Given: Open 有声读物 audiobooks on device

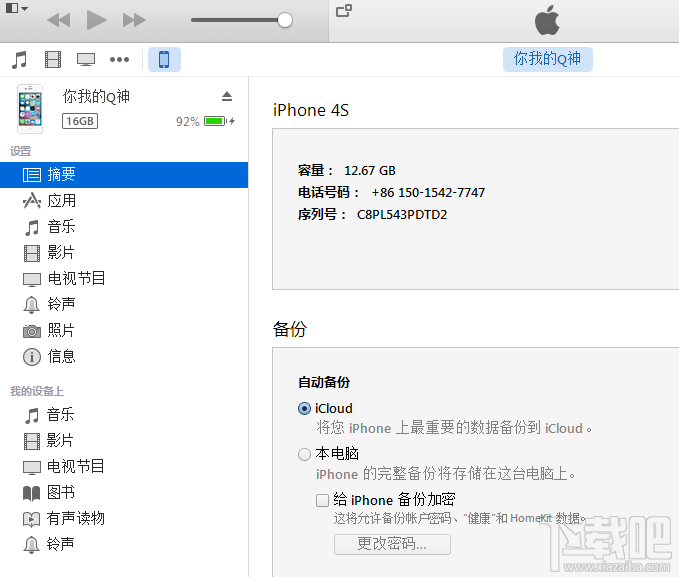Looking at the screenshot, I should 124,518.
